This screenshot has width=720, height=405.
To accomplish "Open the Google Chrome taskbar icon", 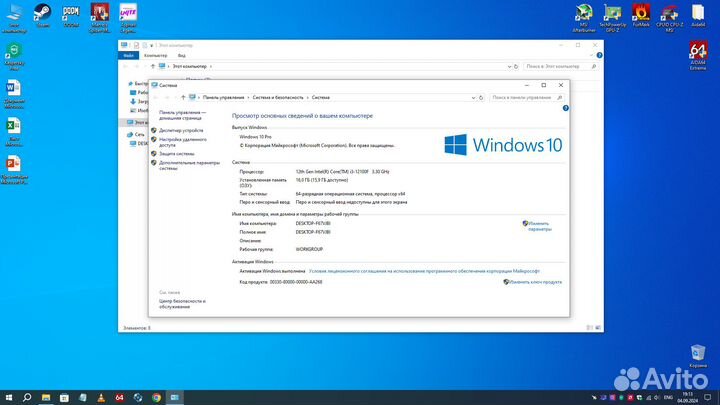I will point(156,397).
